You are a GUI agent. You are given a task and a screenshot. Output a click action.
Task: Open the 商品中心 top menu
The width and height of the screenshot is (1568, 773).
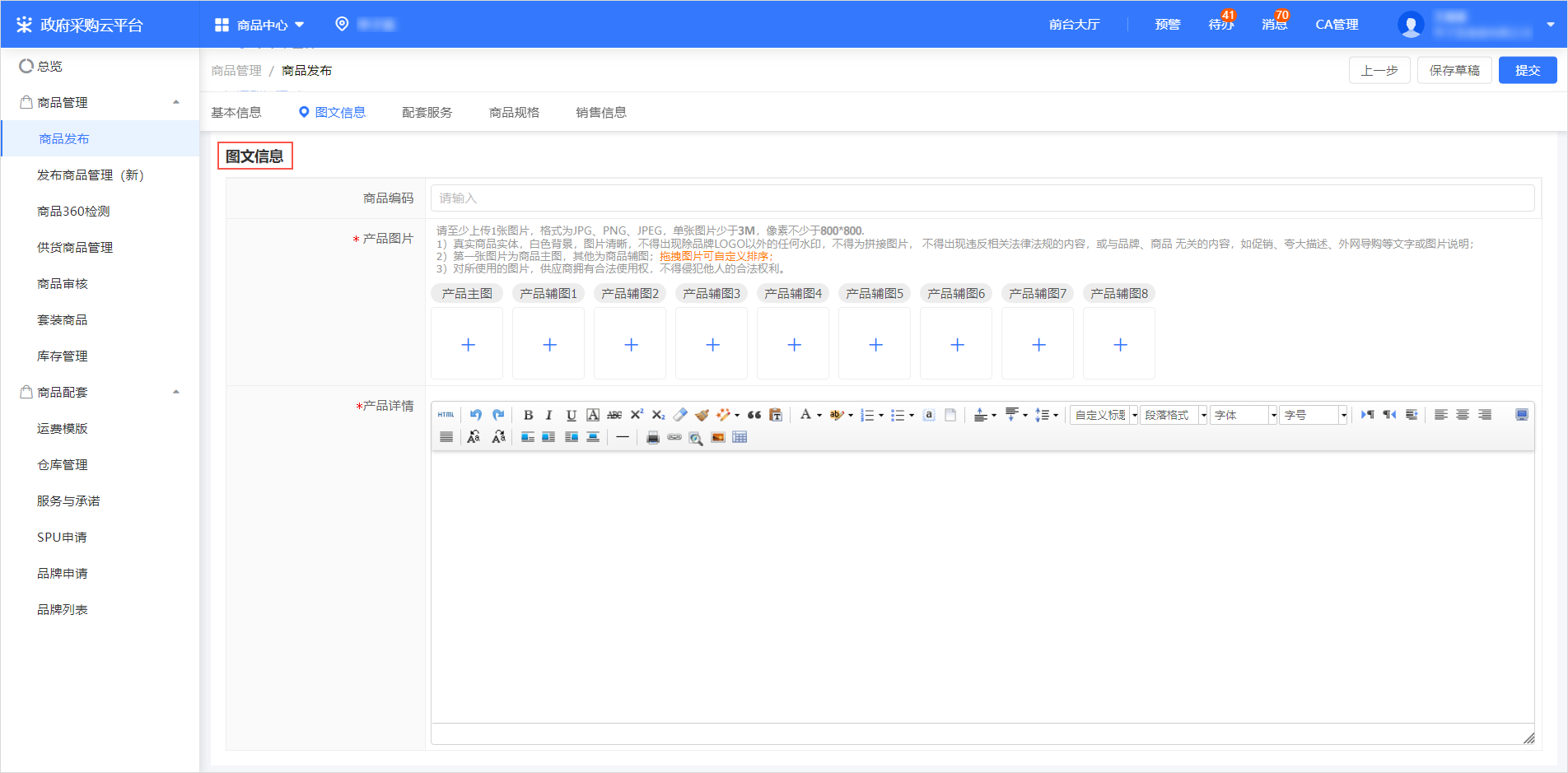tap(259, 25)
